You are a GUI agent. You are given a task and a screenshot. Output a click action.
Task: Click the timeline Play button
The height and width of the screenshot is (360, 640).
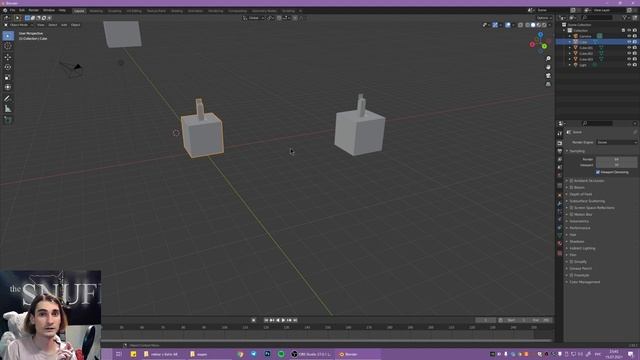283,320
